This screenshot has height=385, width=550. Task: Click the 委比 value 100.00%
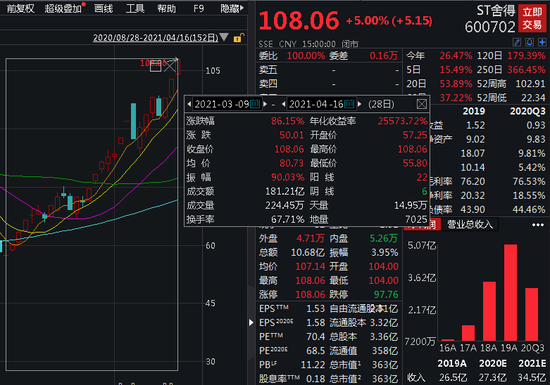[x=306, y=56]
